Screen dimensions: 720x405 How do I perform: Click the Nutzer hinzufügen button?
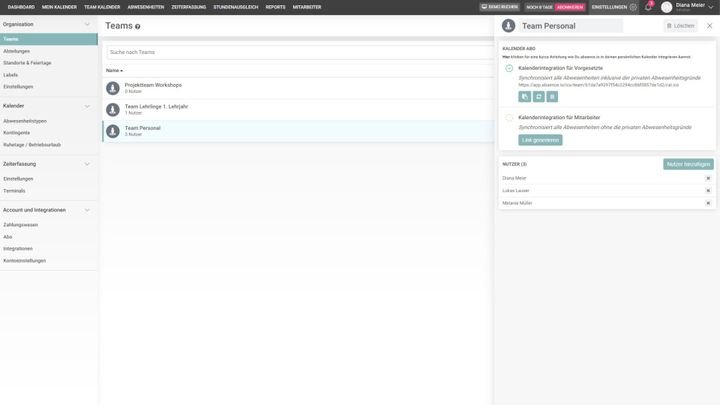click(x=688, y=164)
